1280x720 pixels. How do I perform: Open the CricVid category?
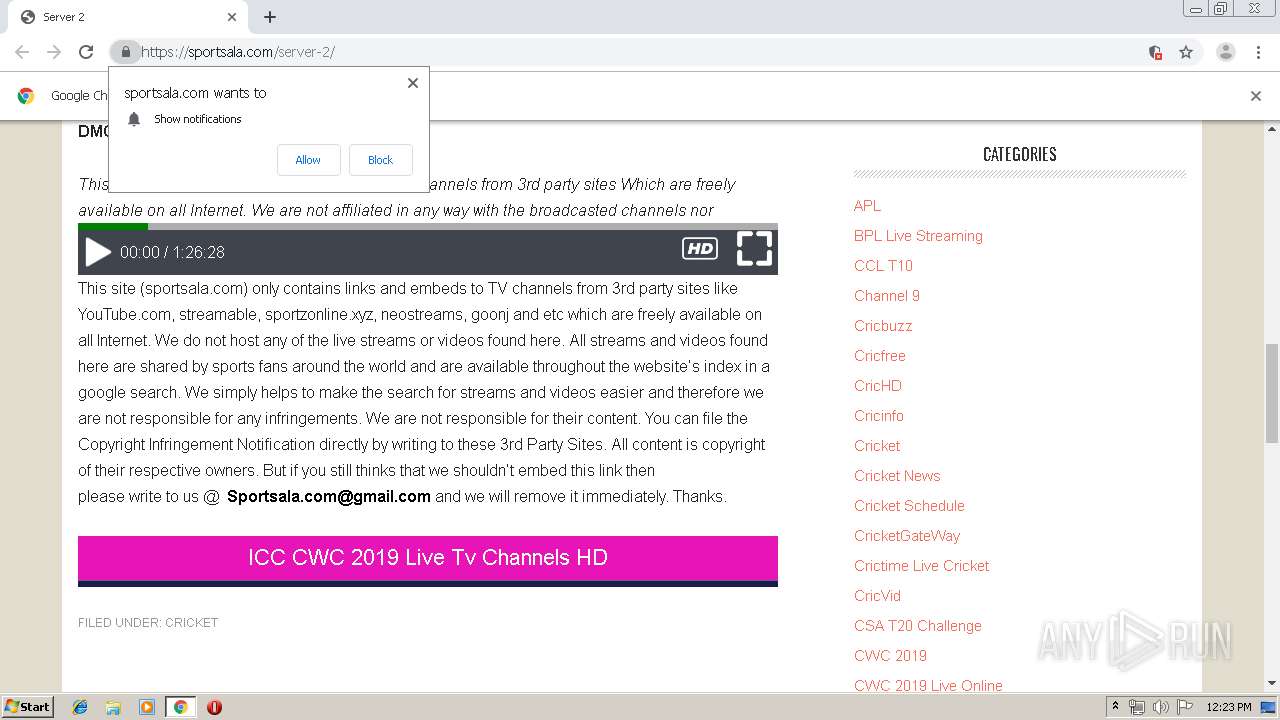pyautogui.click(x=877, y=595)
